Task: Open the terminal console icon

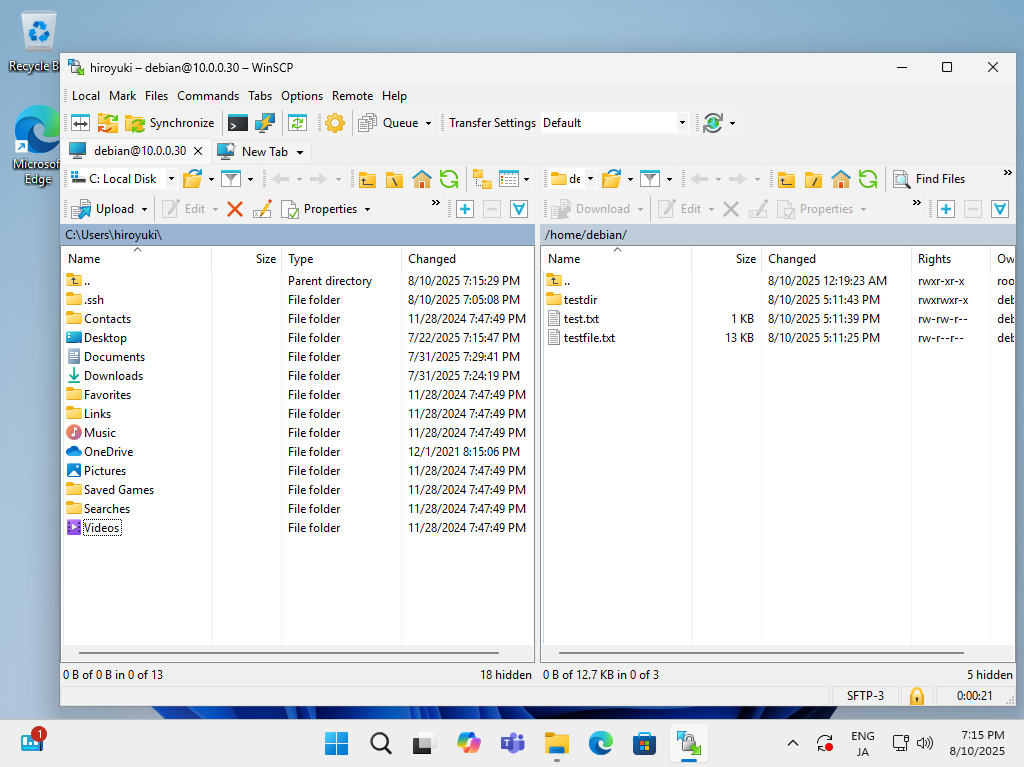Action: point(237,123)
